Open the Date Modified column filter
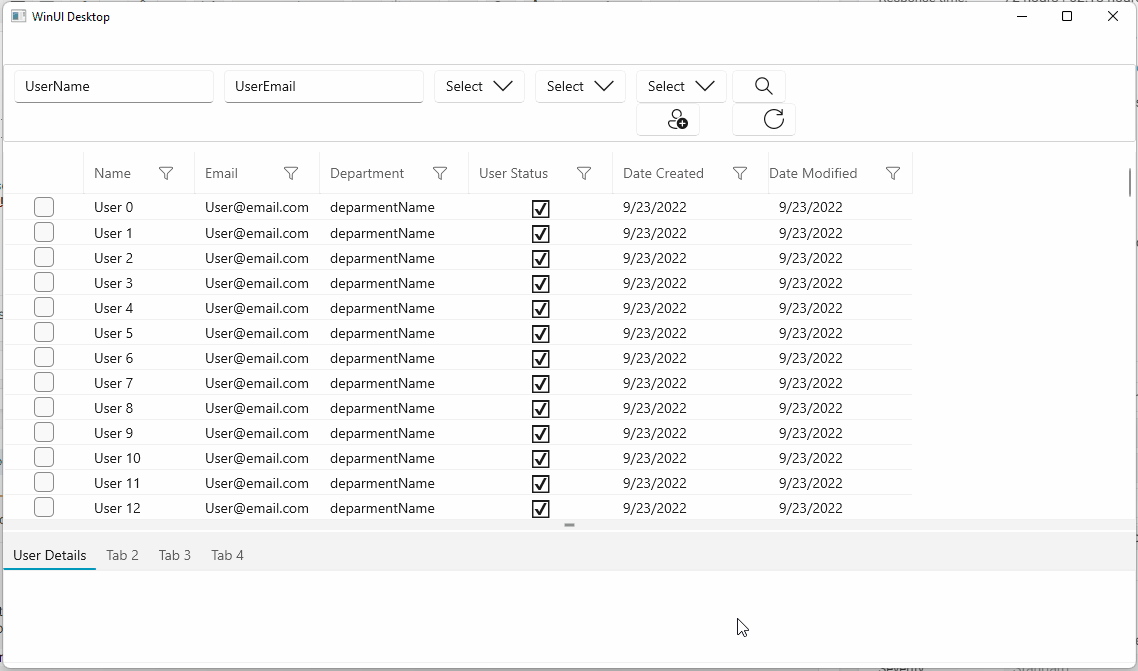 click(894, 173)
